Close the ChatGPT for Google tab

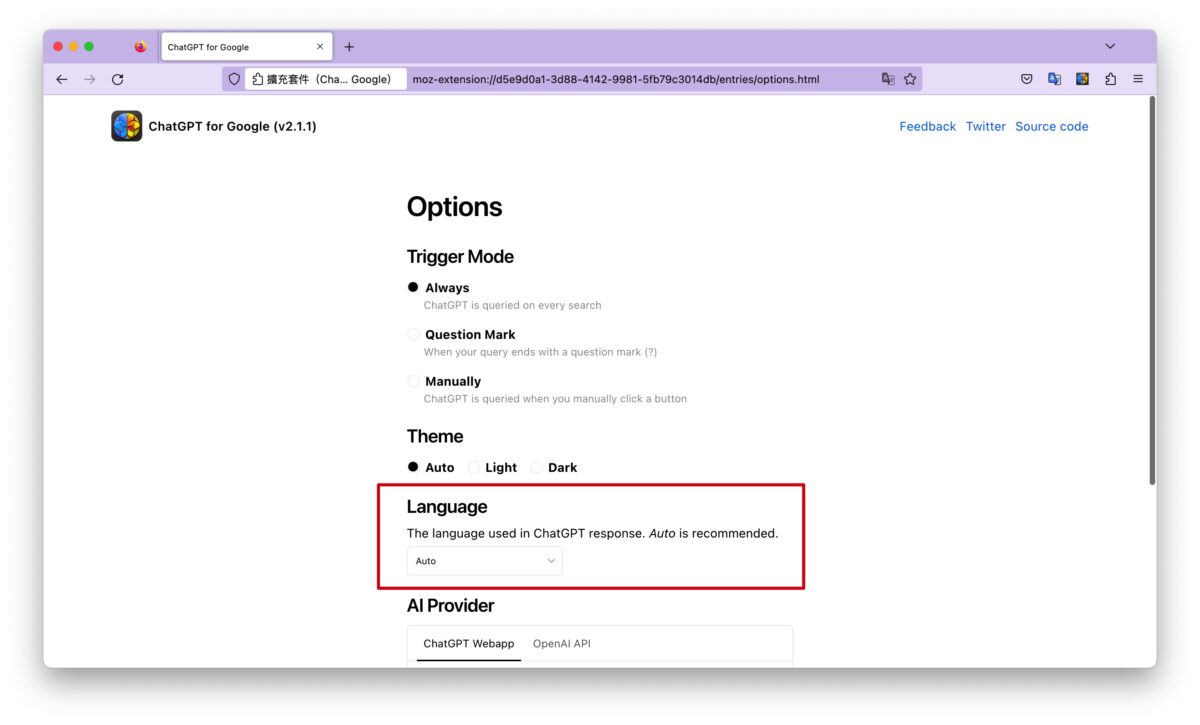[x=320, y=46]
